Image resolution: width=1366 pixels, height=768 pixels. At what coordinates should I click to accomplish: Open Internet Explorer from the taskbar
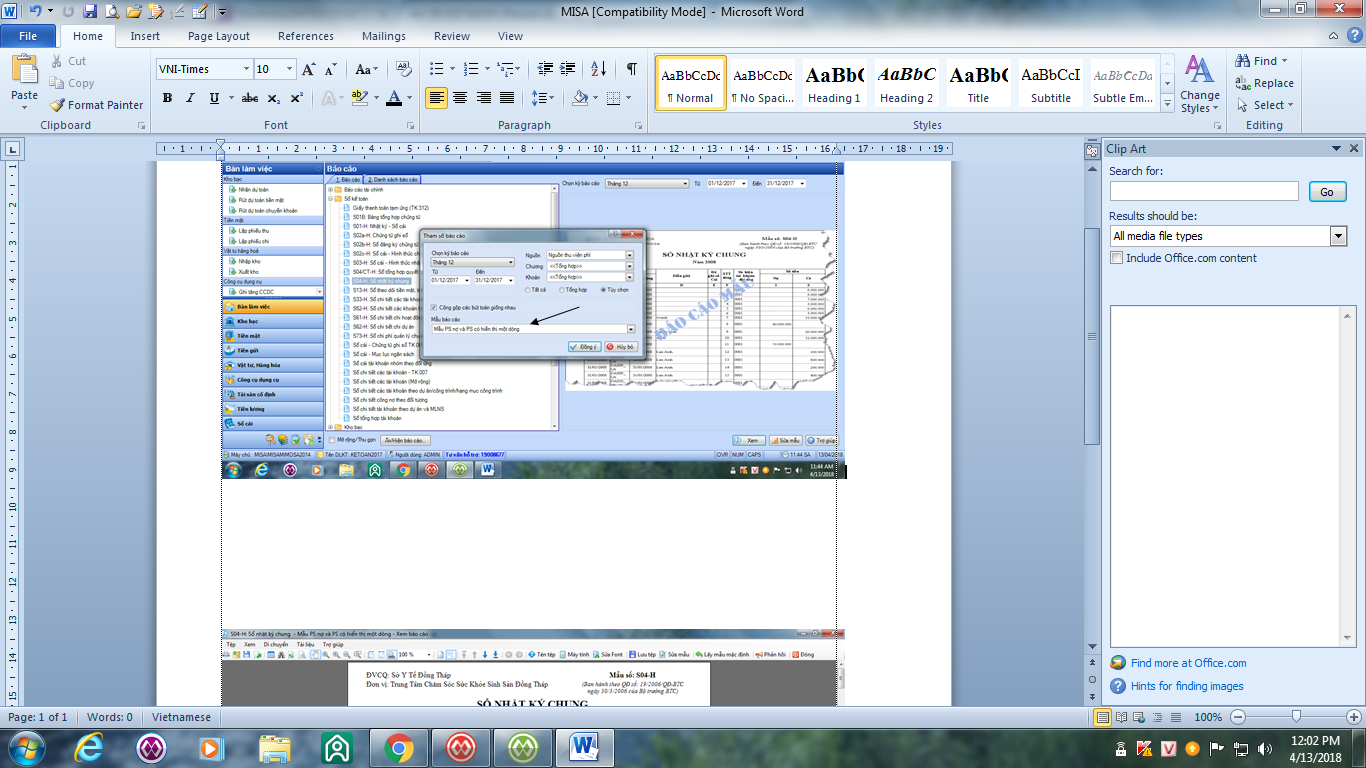coord(90,748)
